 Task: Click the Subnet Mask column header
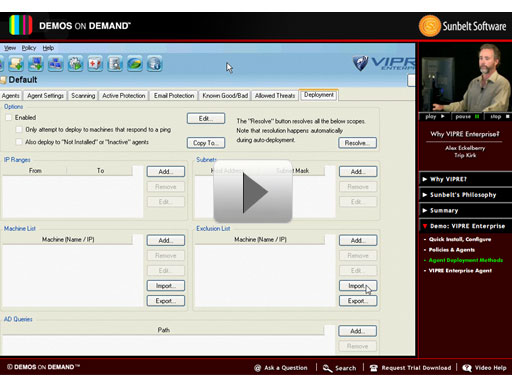(293, 171)
